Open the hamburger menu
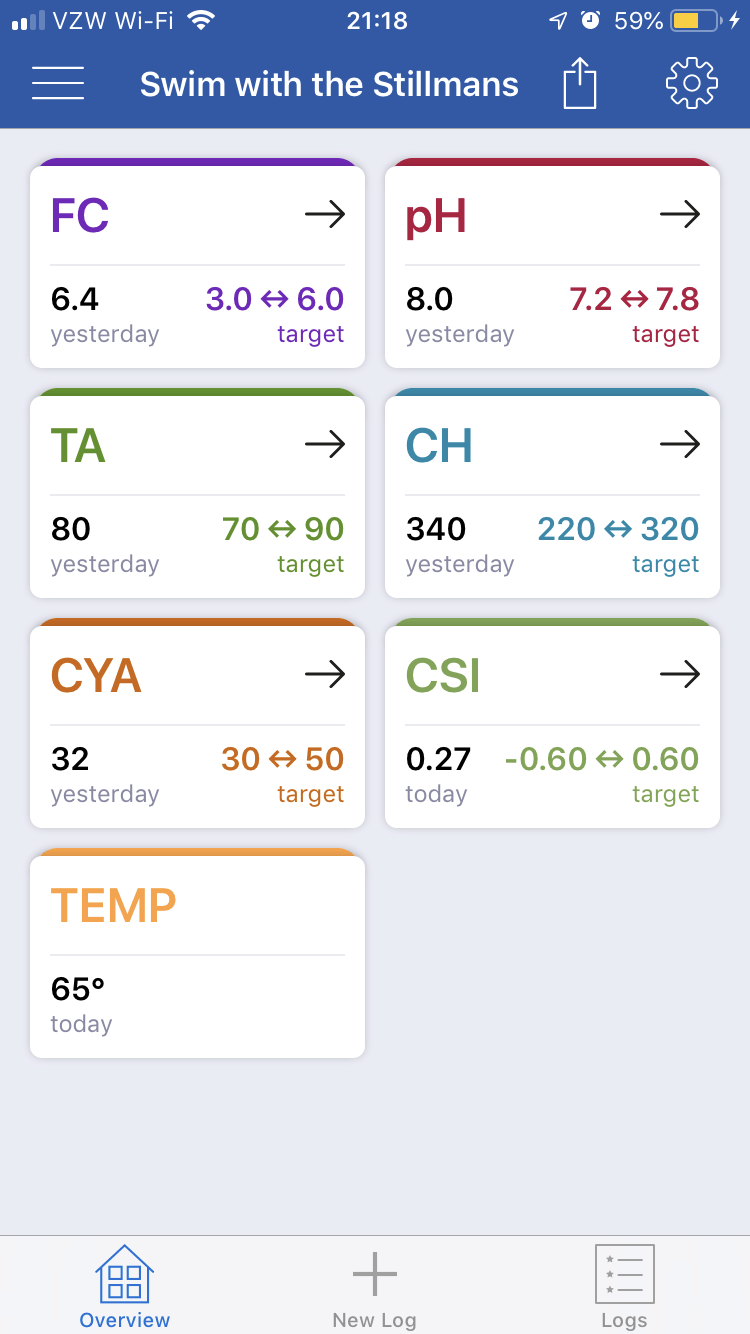750x1334 pixels. pyautogui.click(x=58, y=83)
